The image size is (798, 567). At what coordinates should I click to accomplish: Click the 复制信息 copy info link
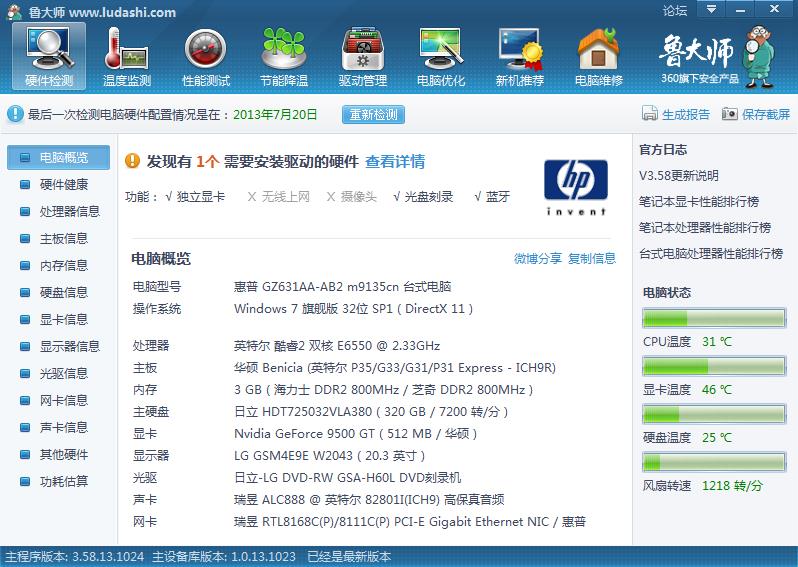point(592,258)
